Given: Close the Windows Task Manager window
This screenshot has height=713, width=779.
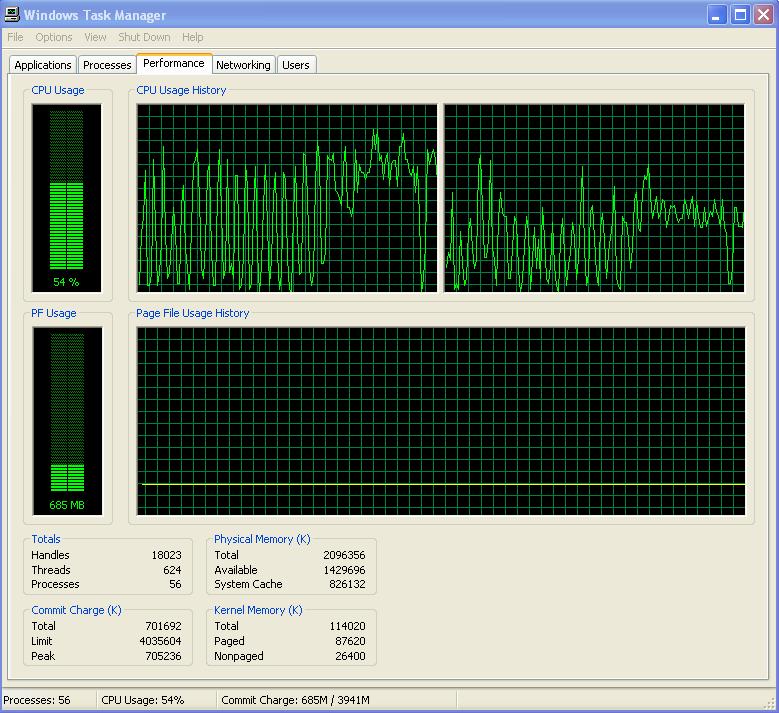Looking at the screenshot, I should (762, 15).
